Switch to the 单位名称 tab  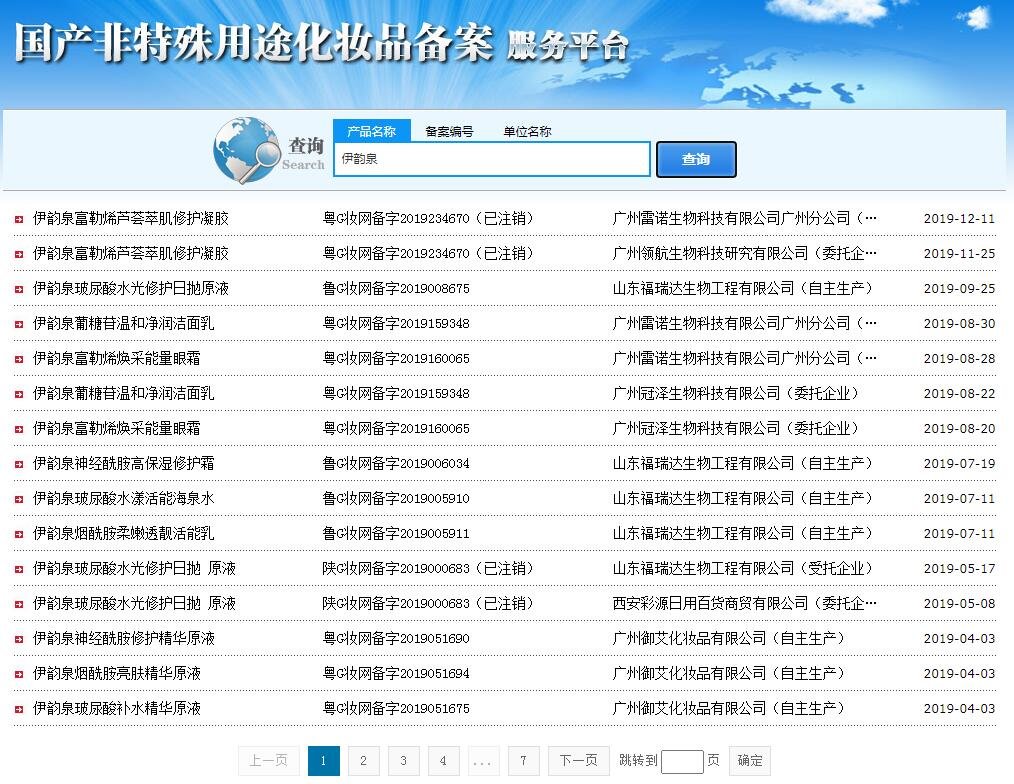[527, 131]
